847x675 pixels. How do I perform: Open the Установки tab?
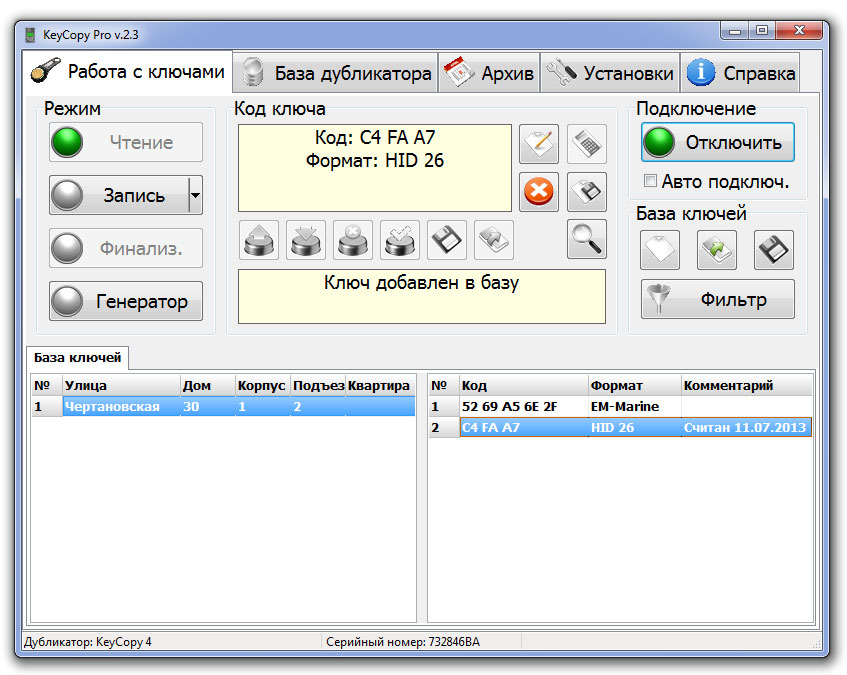pyautogui.click(x=610, y=73)
